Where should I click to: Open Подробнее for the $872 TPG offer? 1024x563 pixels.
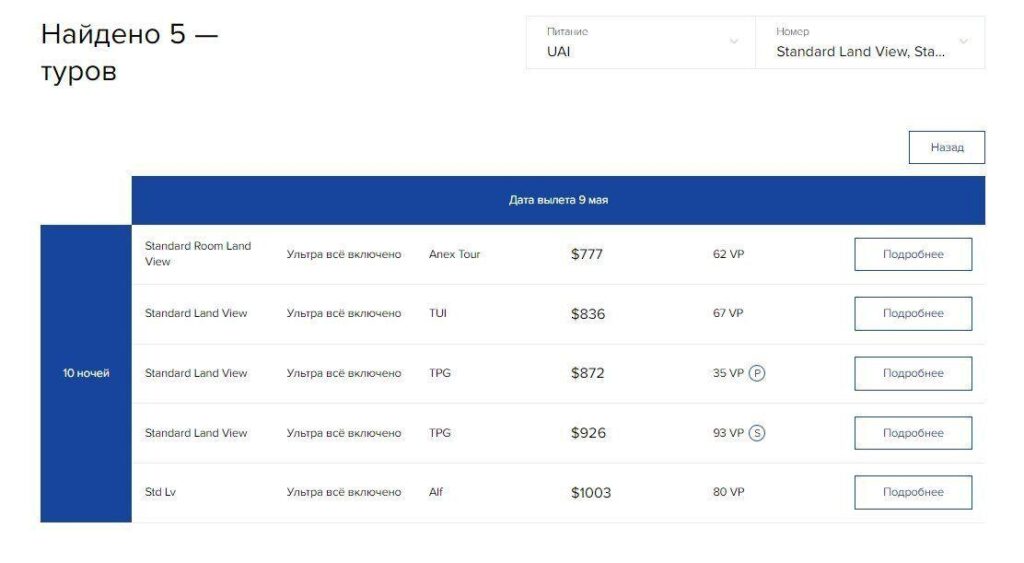pos(913,373)
